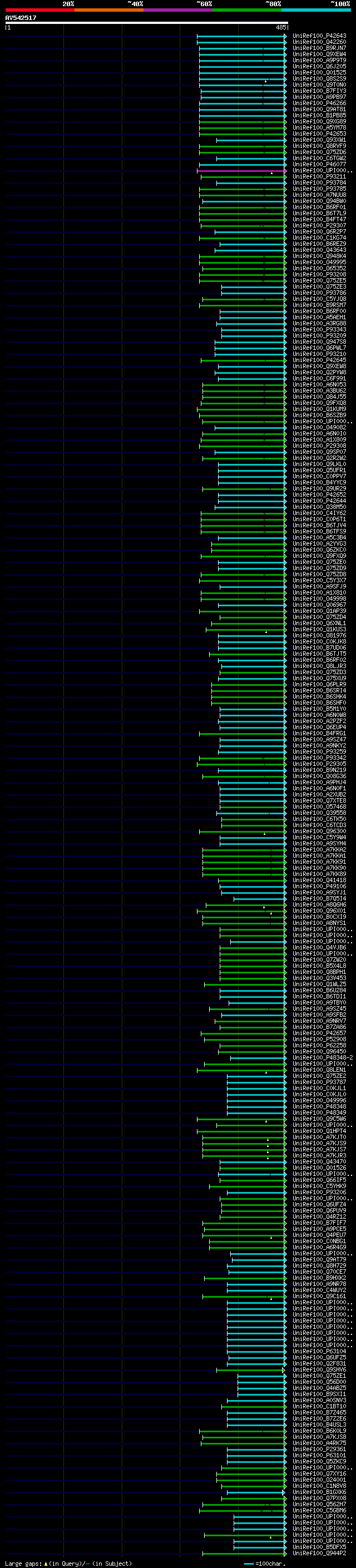Open hit UniRef100_A7NUU8

319,195
